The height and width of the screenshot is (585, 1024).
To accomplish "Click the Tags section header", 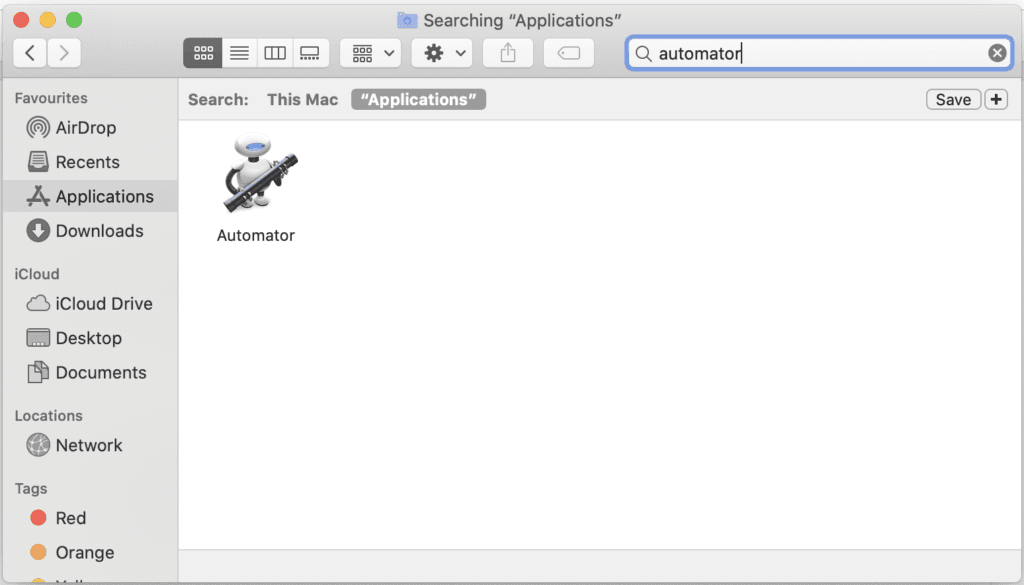I will point(31,488).
